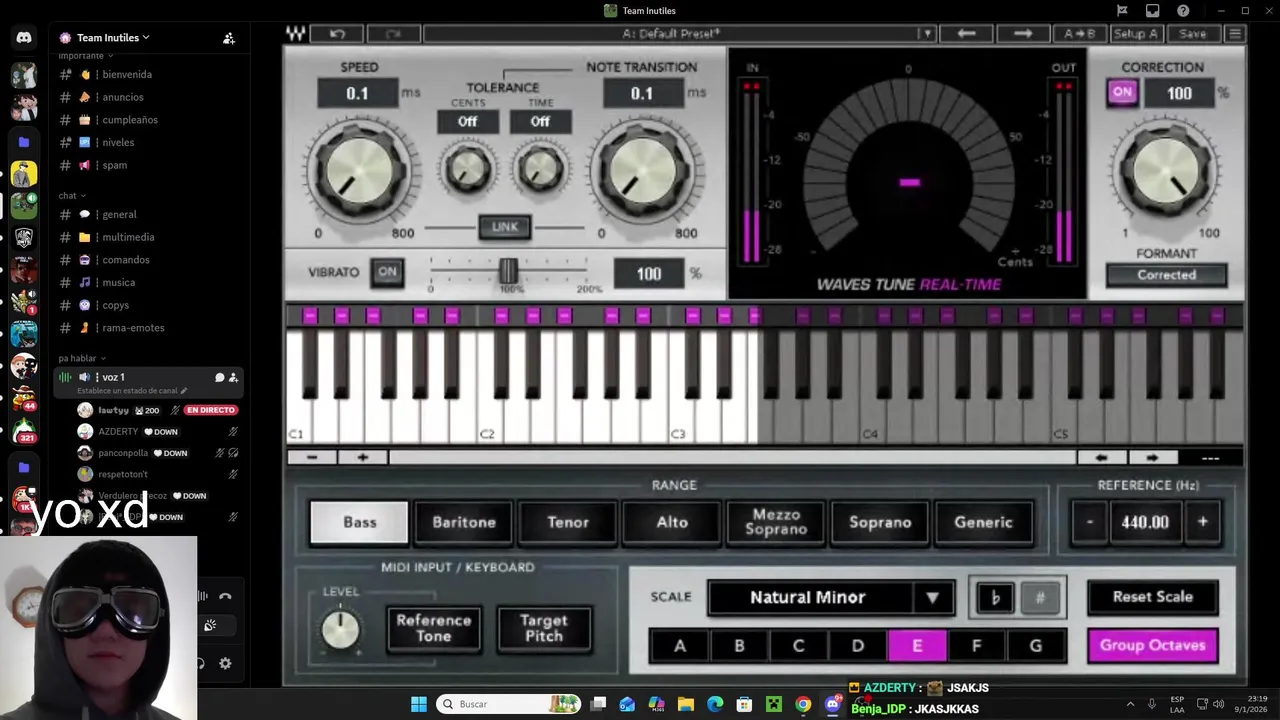Screen dimensions: 1280x720
Task: Load previous preset with left arrow
Action: pos(966,34)
